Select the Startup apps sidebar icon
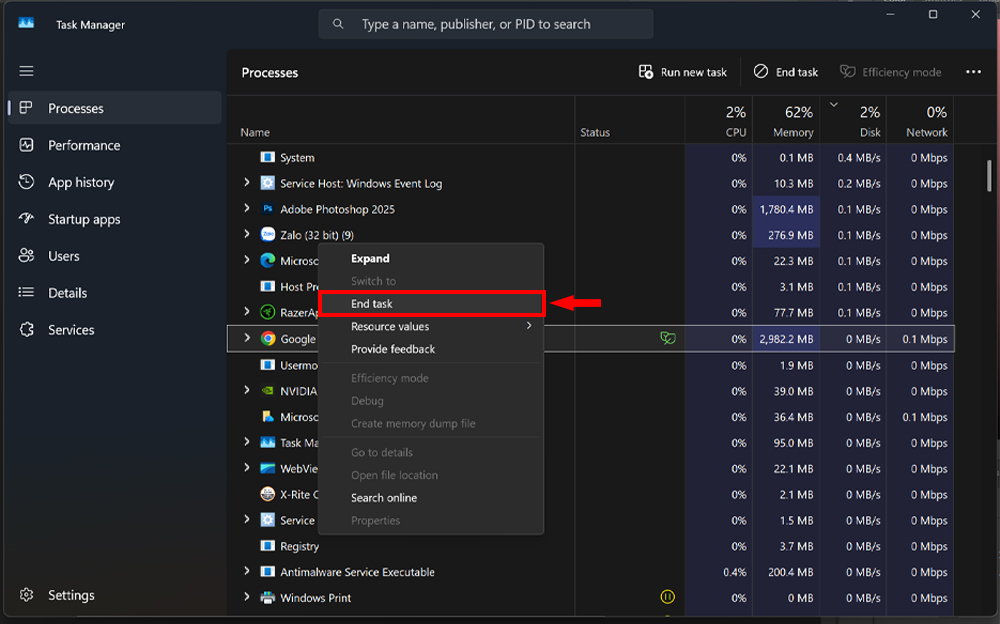The width and height of the screenshot is (1000, 624). pyautogui.click(x=27, y=219)
